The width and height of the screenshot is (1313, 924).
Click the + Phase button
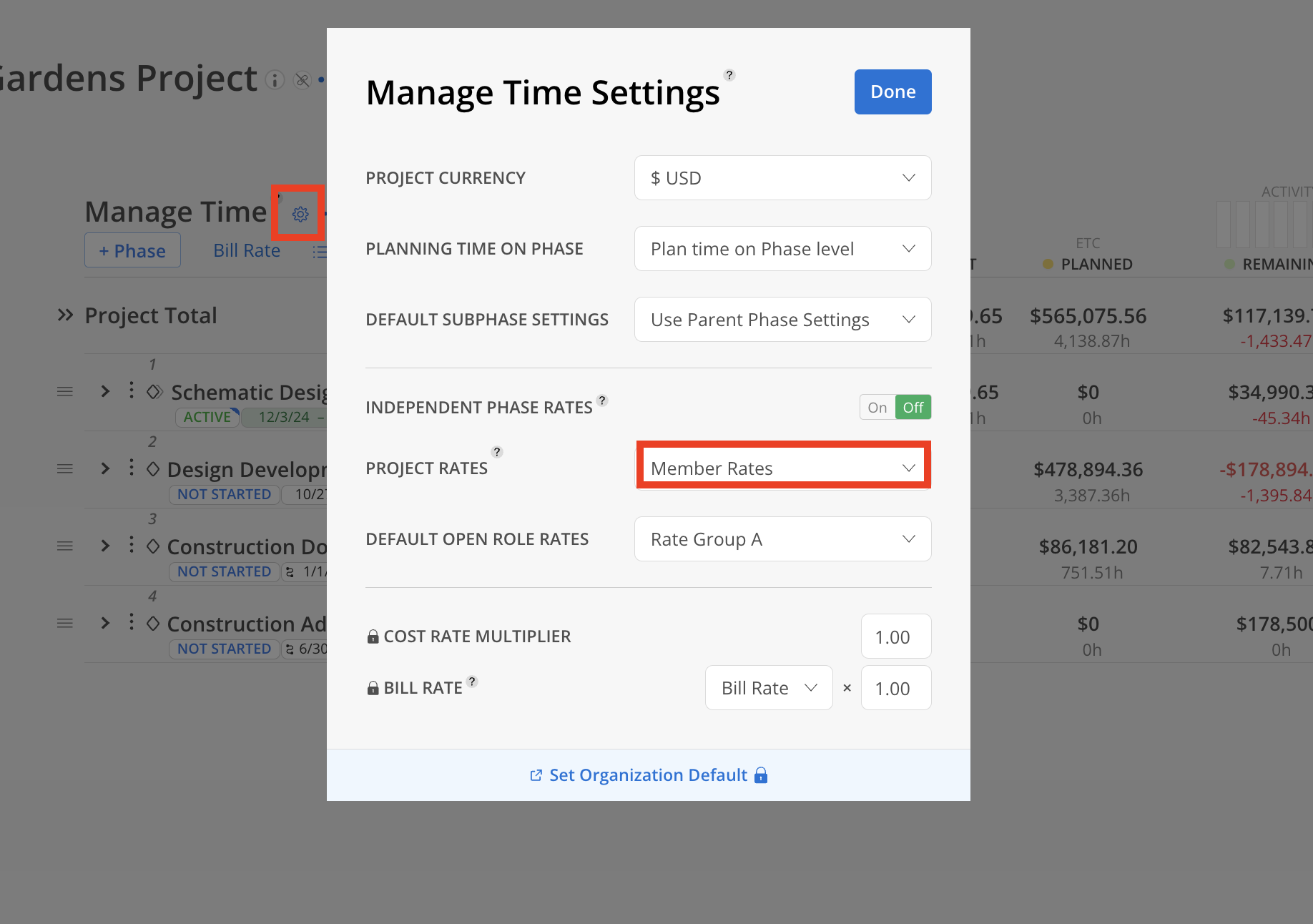pos(132,251)
